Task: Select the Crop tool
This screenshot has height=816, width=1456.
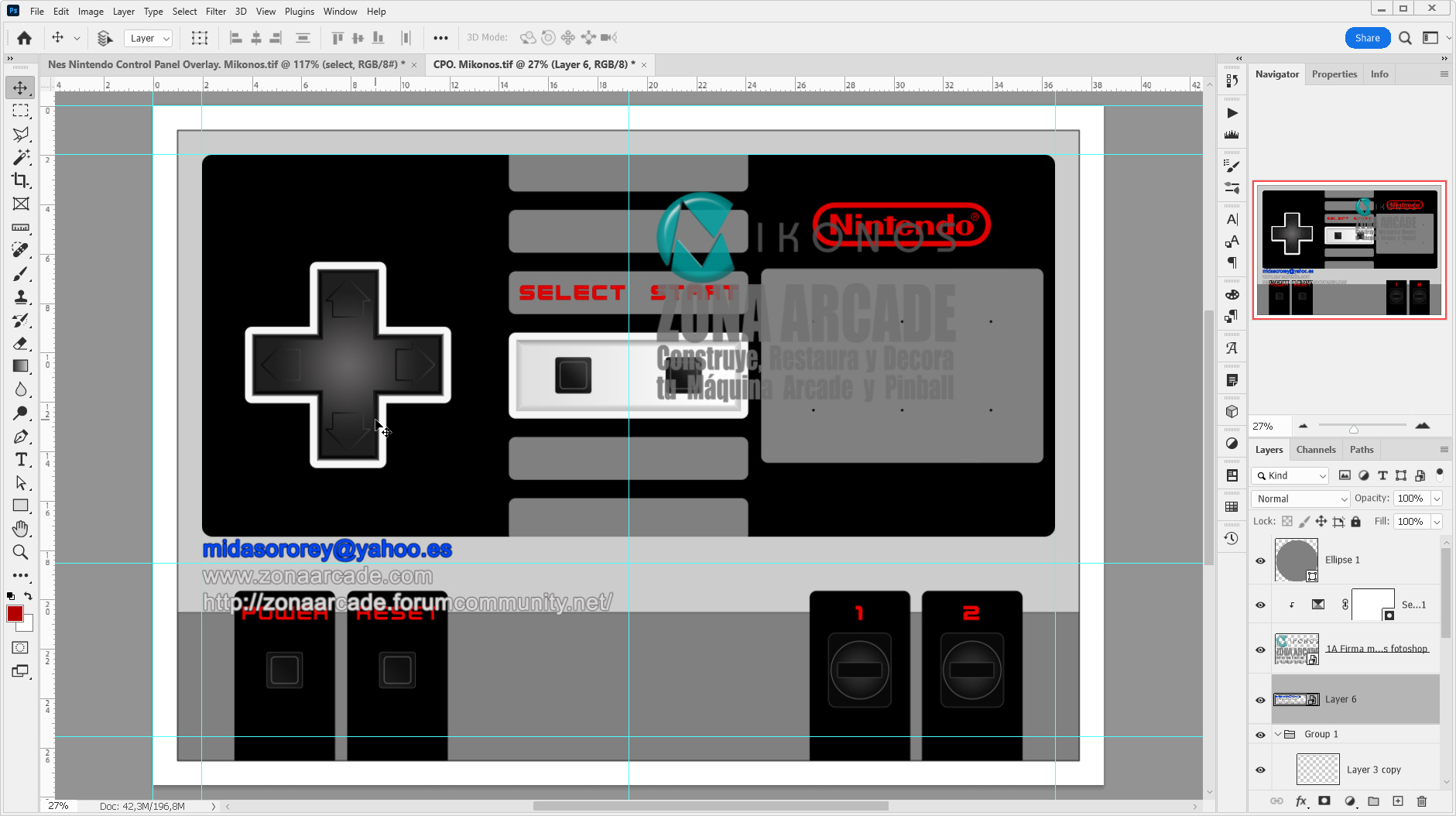Action: [20, 180]
